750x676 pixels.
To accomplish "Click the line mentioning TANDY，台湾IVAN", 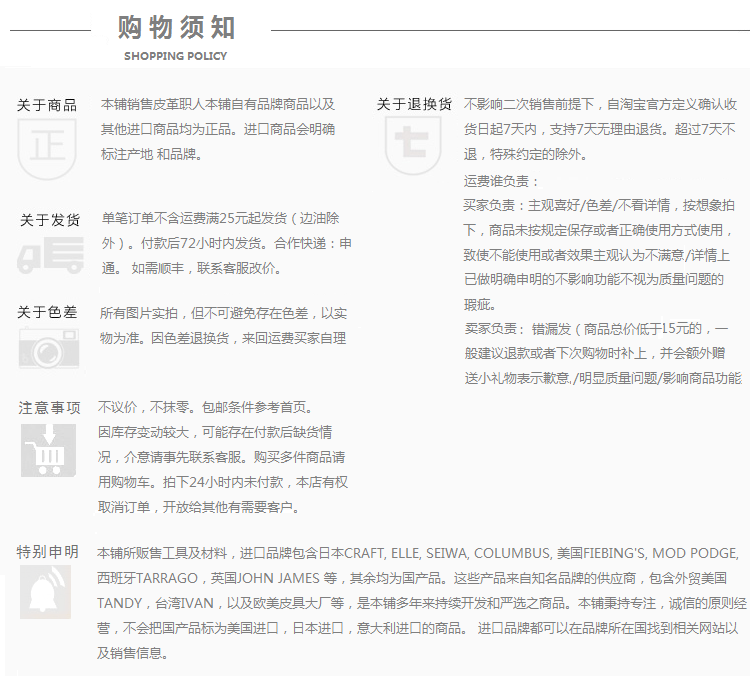I will click(422, 603).
